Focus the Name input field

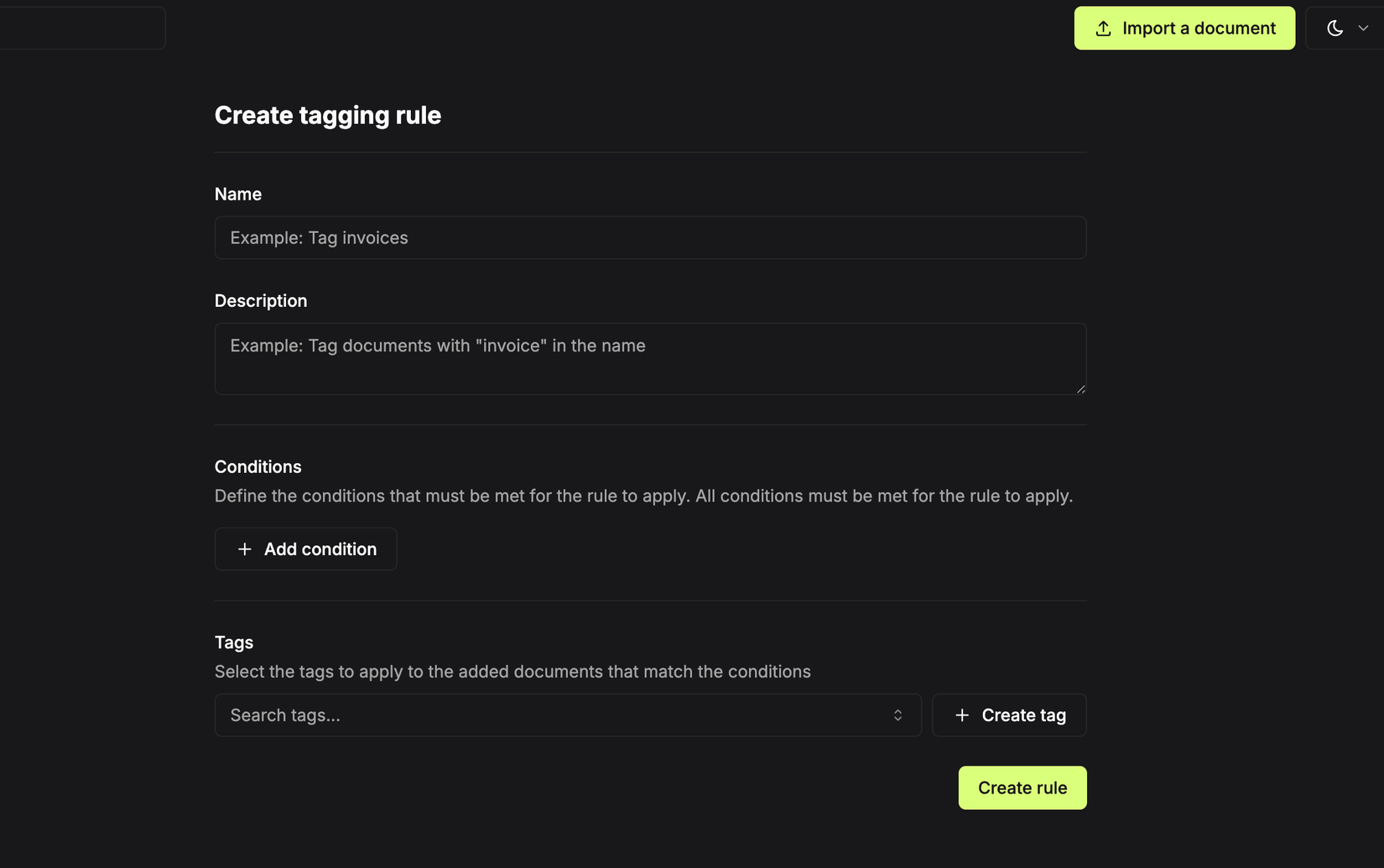point(650,237)
